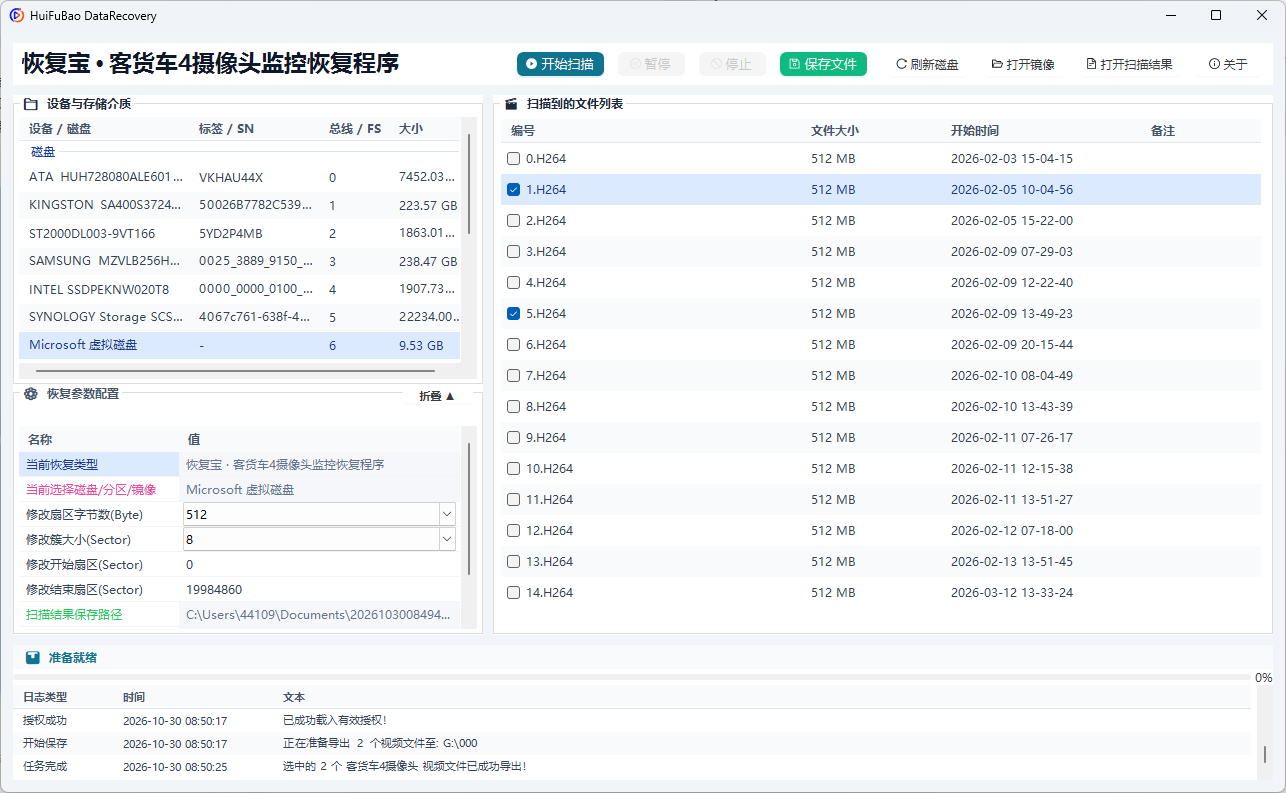Image resolution: width=1286 pixels, height=793 pixels.
Task: Select the SAMSUNG MZVLB256H disk row
Action: (239, 261)
